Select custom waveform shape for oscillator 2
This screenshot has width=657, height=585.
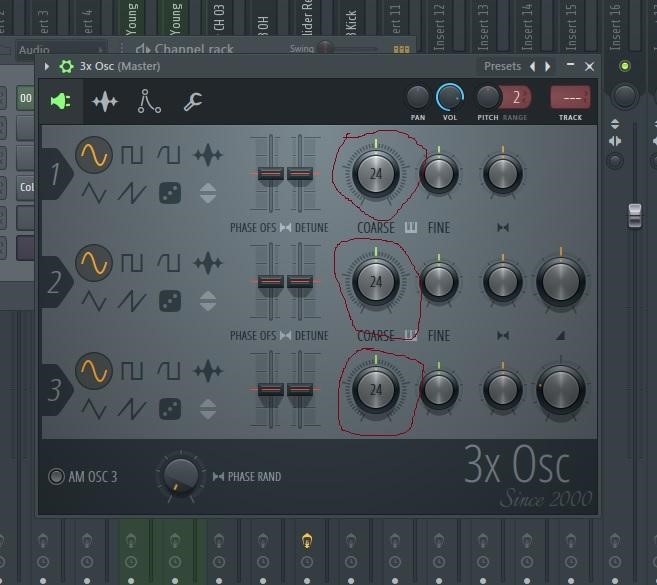(x=208, y=263)
